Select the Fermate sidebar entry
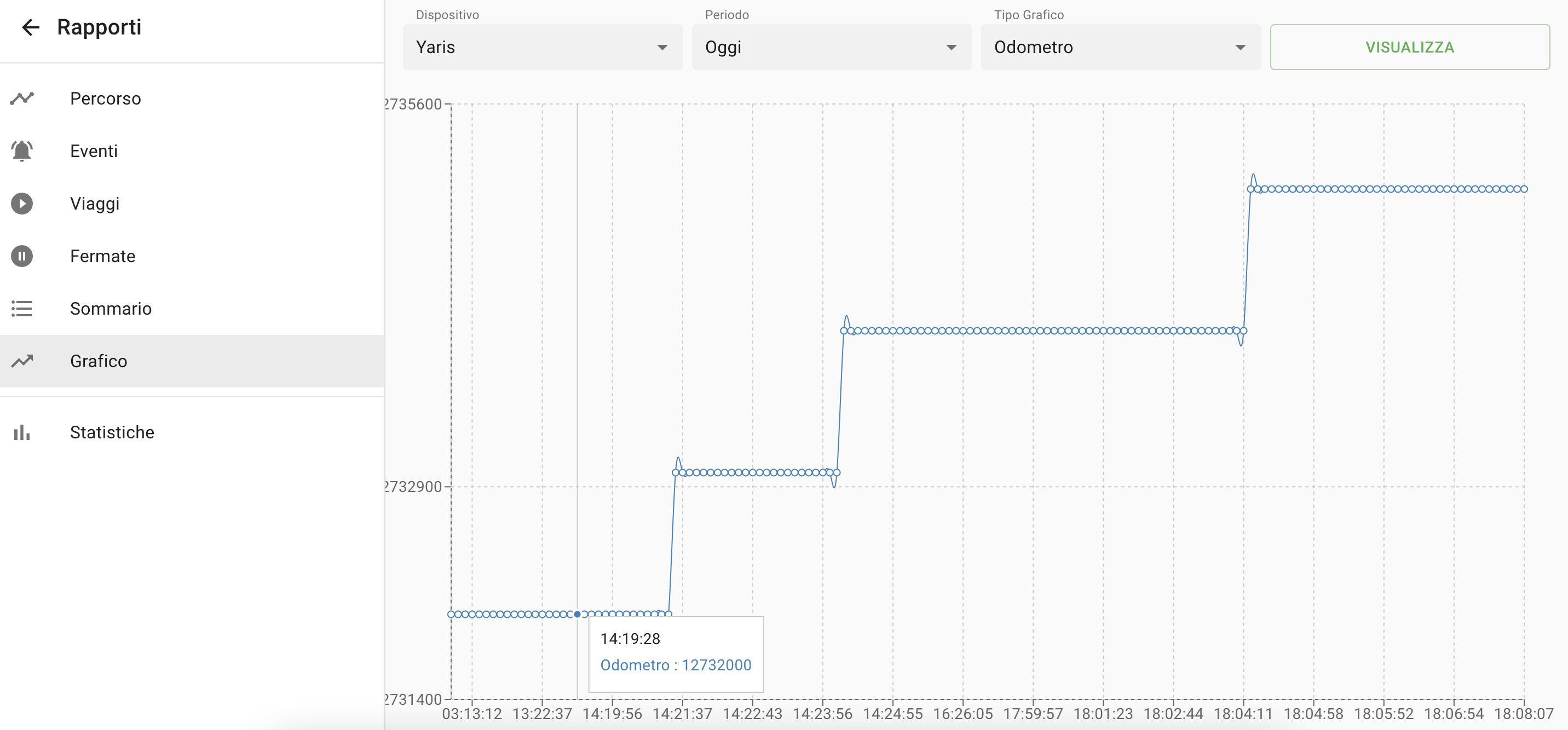1568x730 pixels. [102, 256]
